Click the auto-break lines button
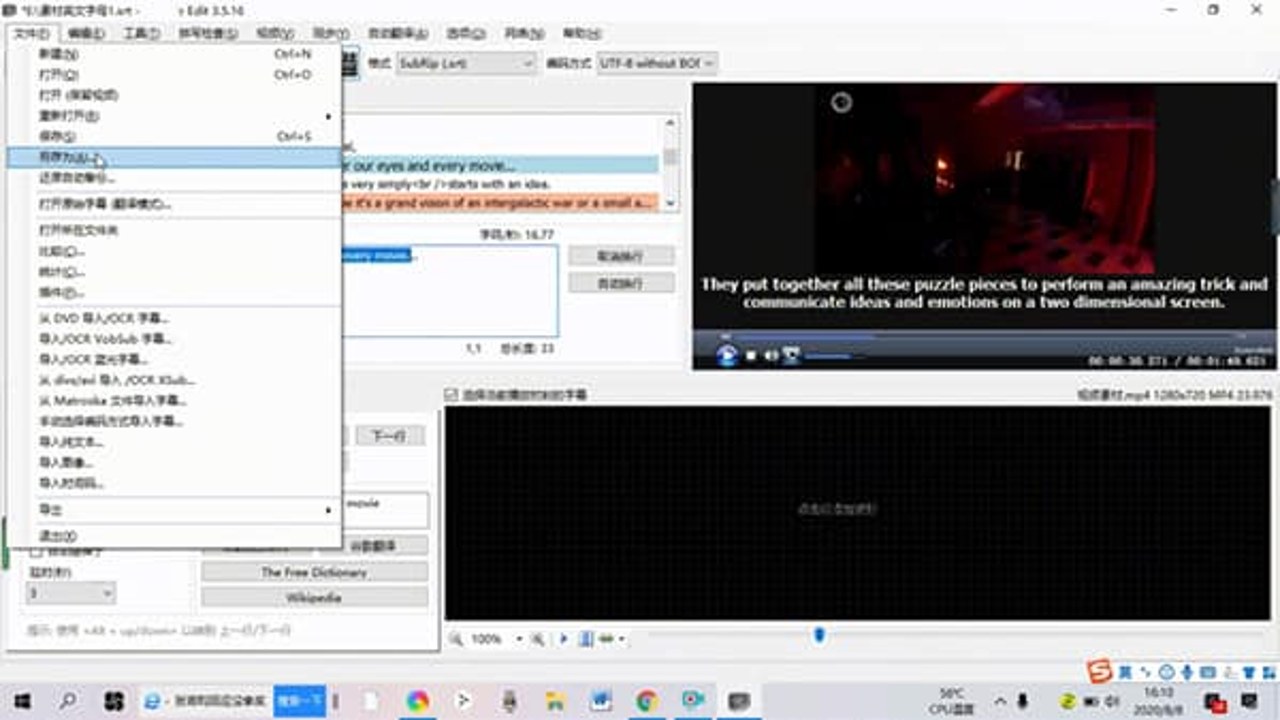 pyautogui.click(x=621, y=283)
